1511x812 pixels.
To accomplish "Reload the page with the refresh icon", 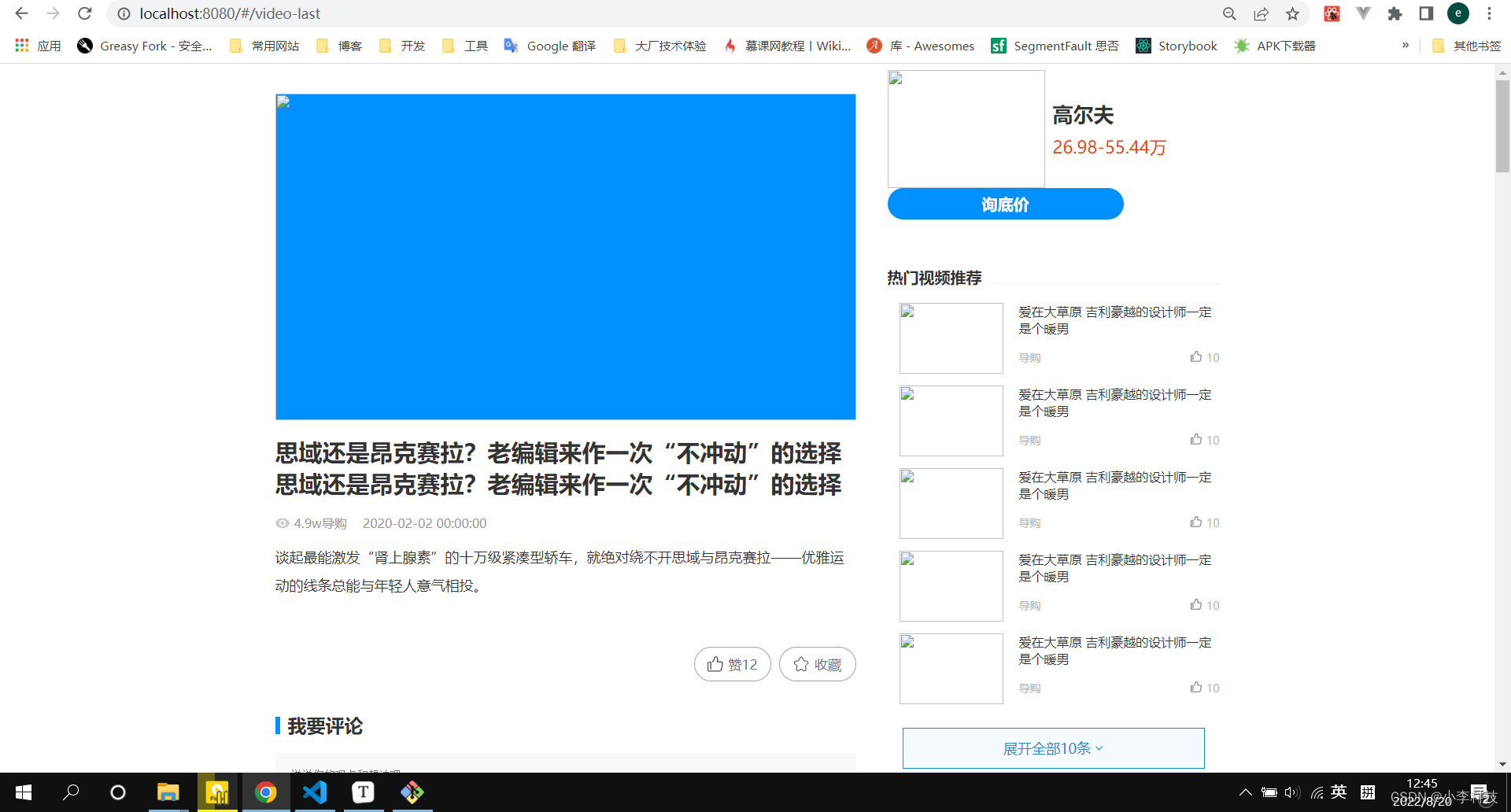I will (x=85, y=13).
